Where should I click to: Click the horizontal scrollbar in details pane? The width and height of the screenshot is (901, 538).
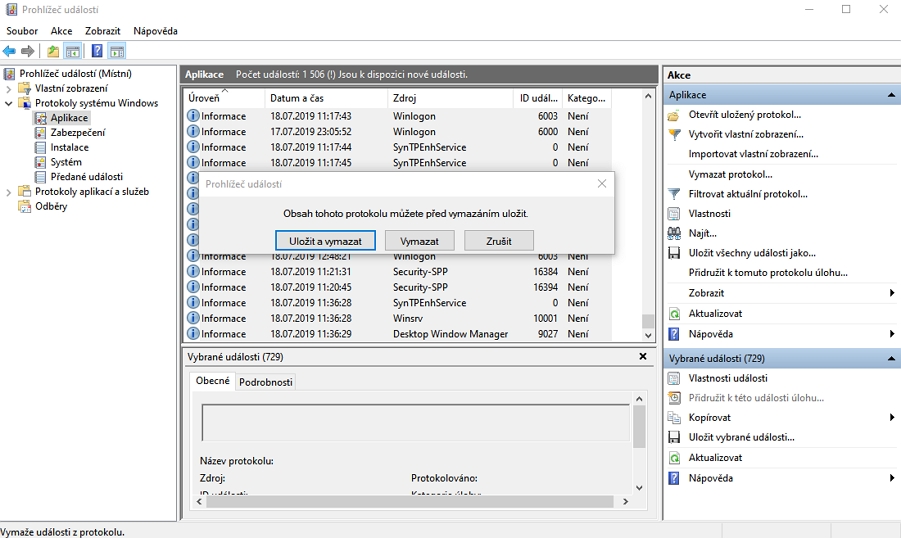coord(410,502)
